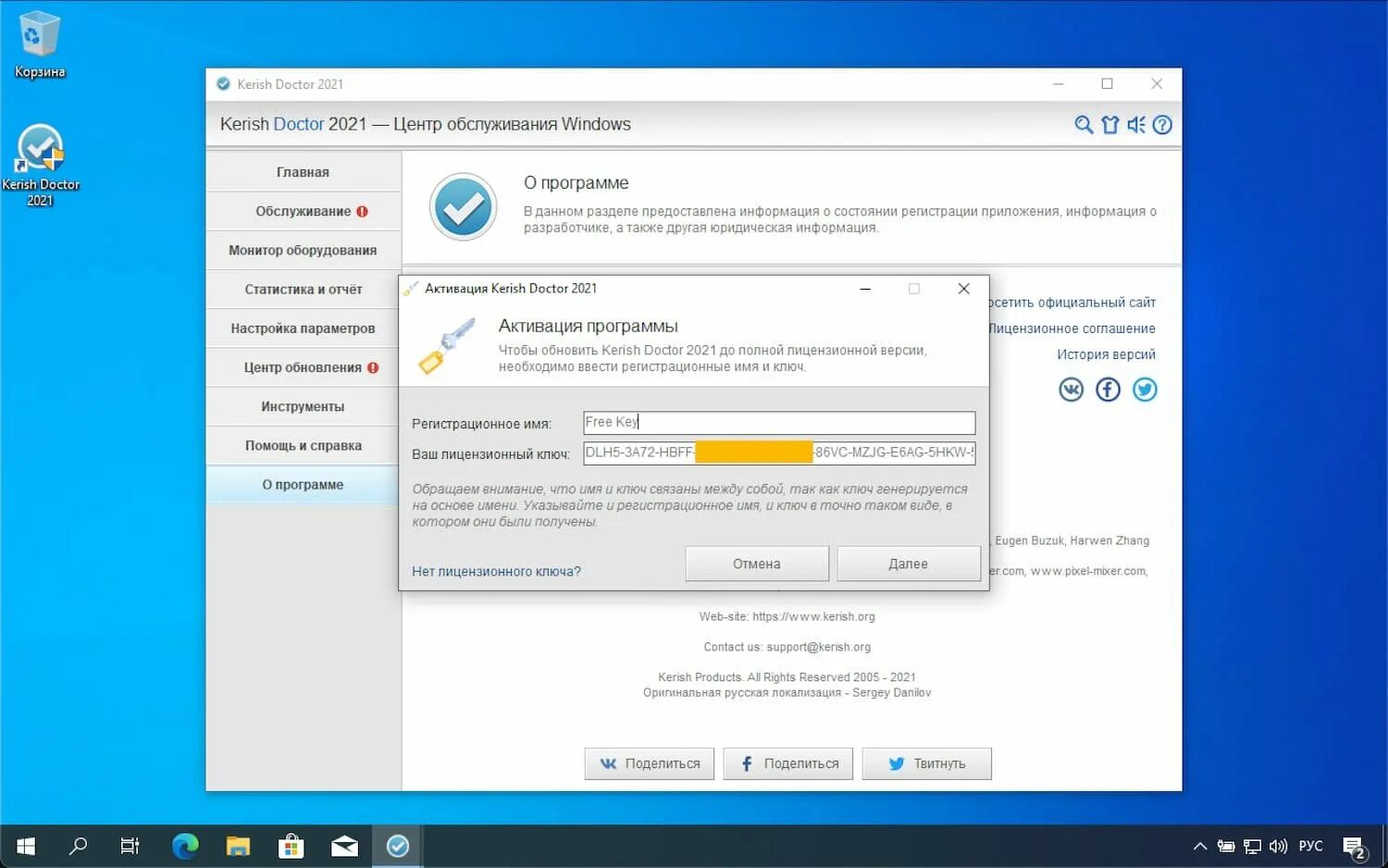1388x868 pixels.
Task: Click Отмена in activation dialog
Action: [x=757, y=564]
